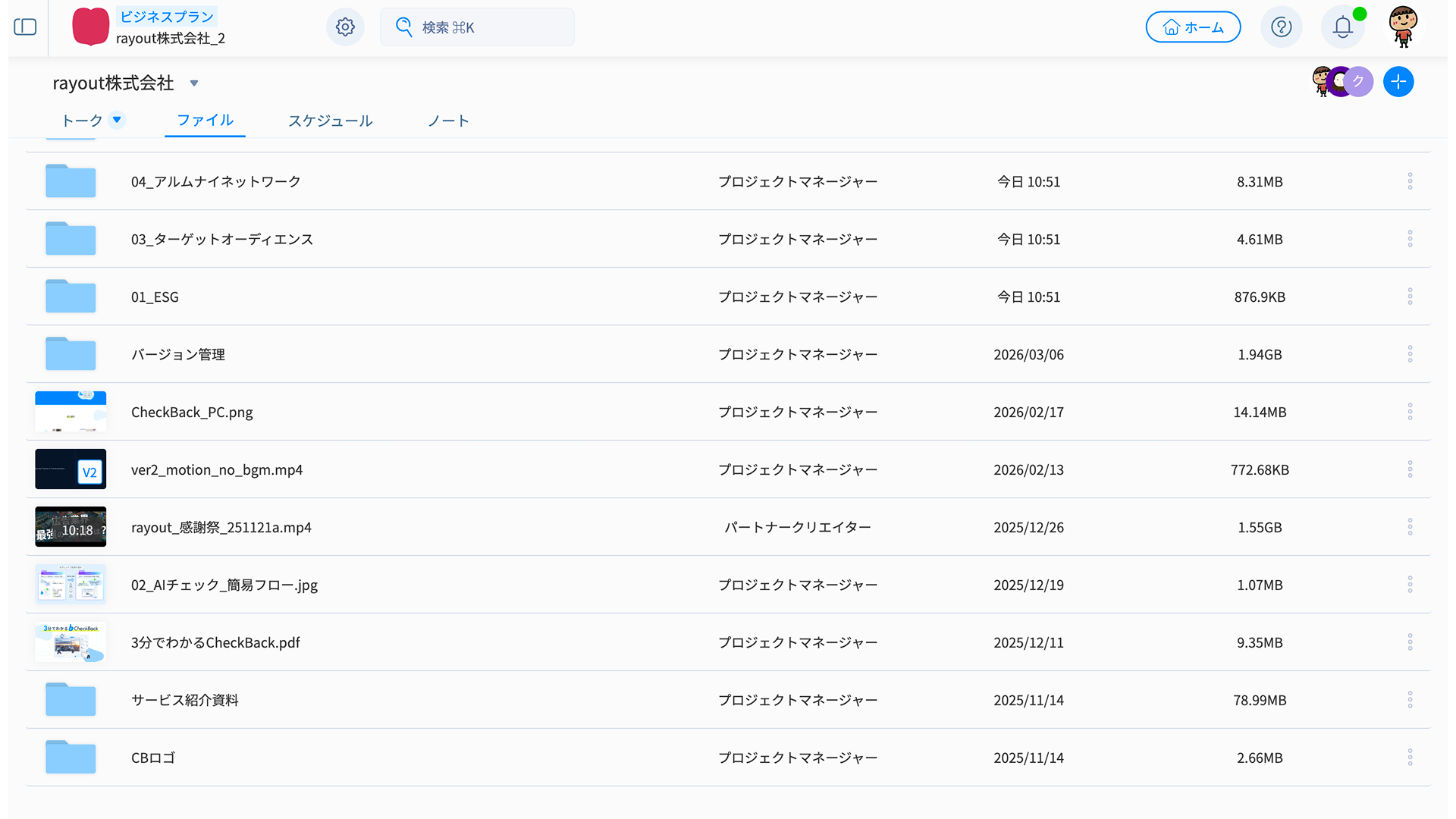This screenshot has width=1456, height=819.
Task: Switch to the スケジュール tab
Action: pyautogui.click(x=330, y=121)
